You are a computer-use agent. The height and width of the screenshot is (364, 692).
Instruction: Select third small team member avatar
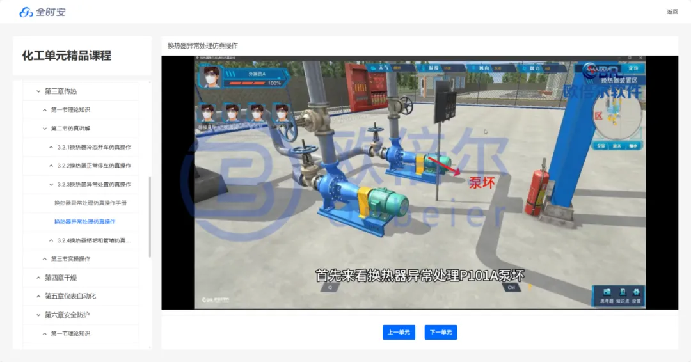click(x=257, y=113)
